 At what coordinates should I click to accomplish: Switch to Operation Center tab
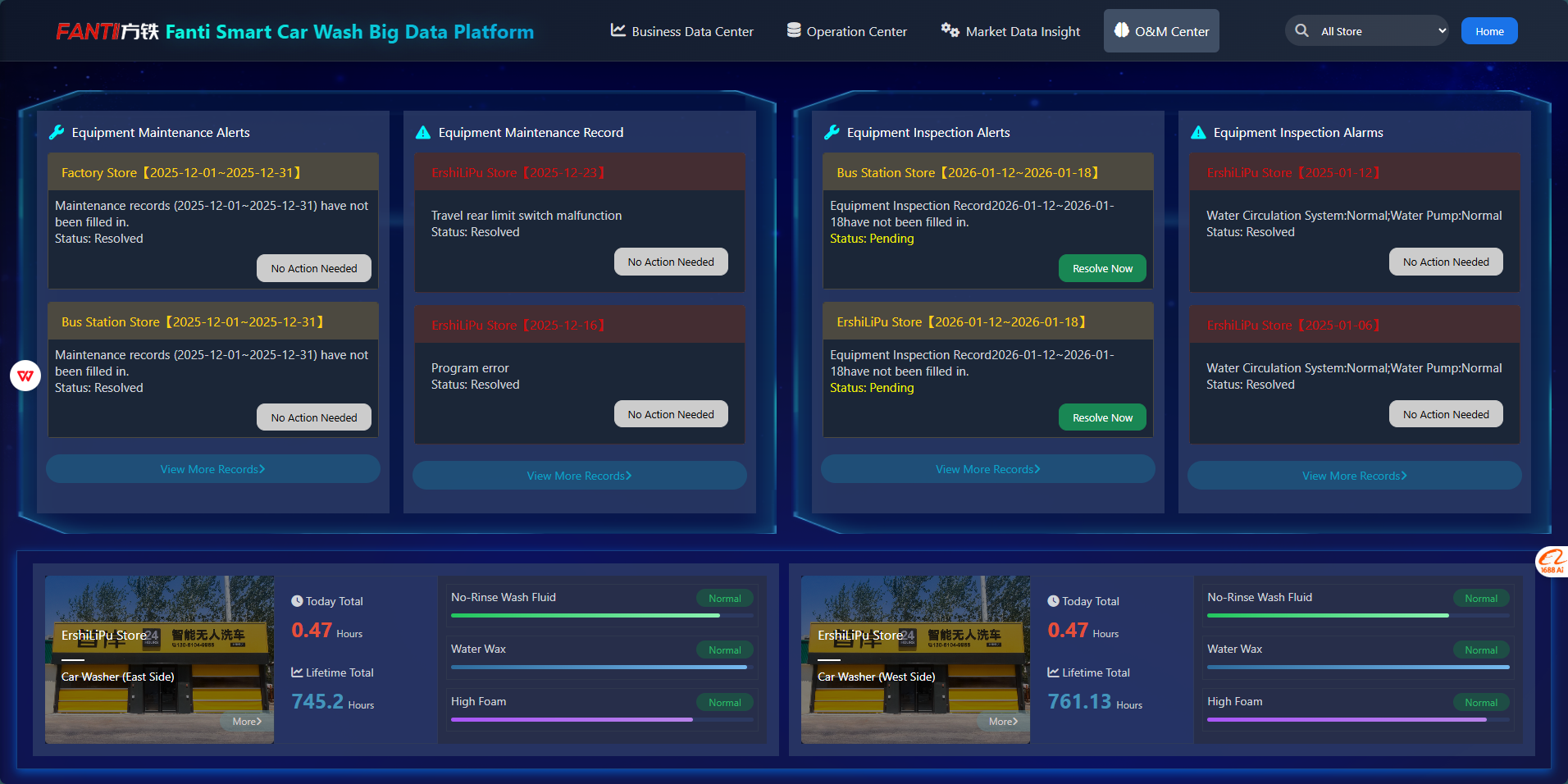(846, 31)
